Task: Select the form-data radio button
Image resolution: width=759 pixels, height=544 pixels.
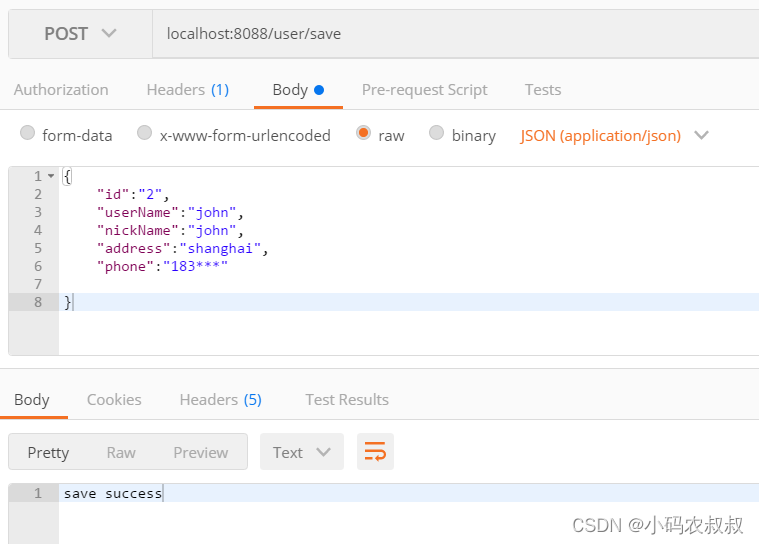Action: point(28,133)
